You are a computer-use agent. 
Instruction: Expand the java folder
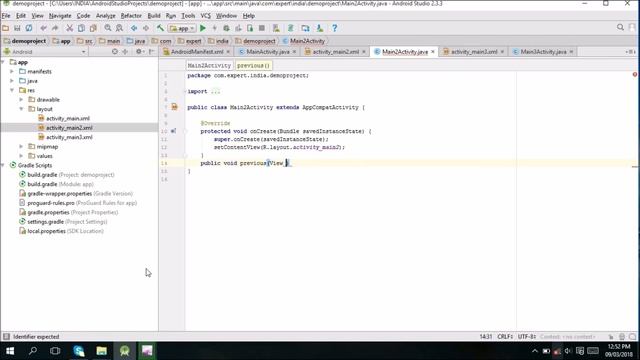12,81
